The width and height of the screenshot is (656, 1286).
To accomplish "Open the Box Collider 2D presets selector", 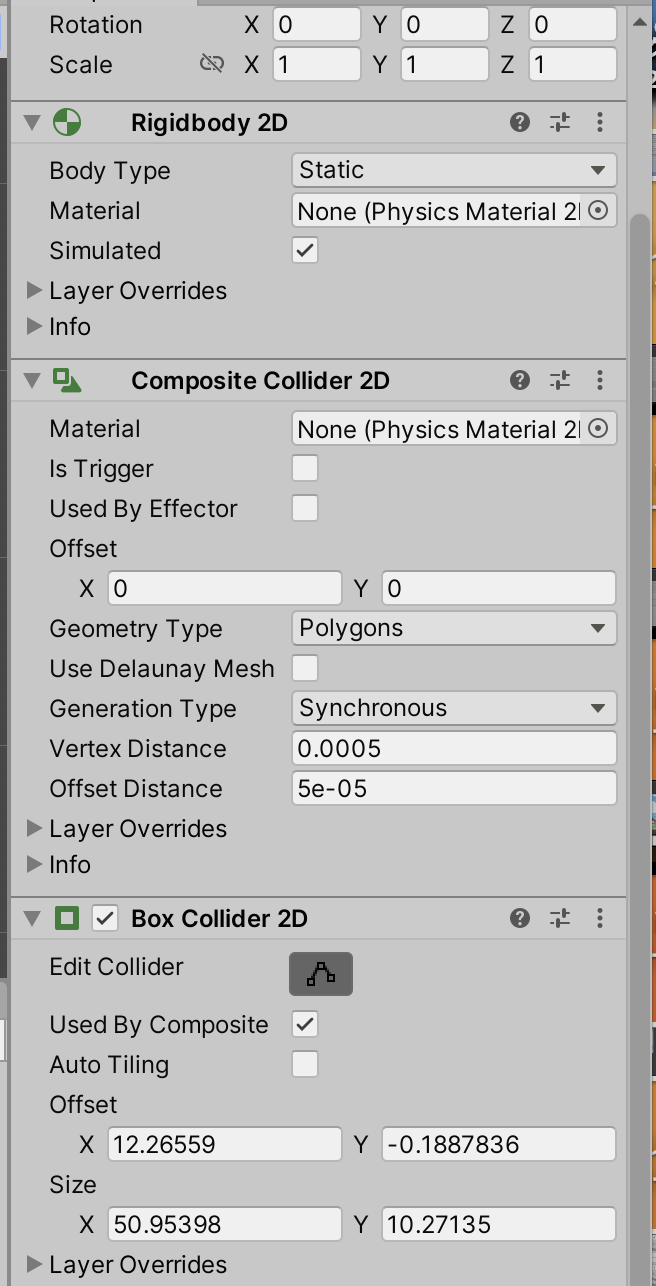I will tap(559, 917).
